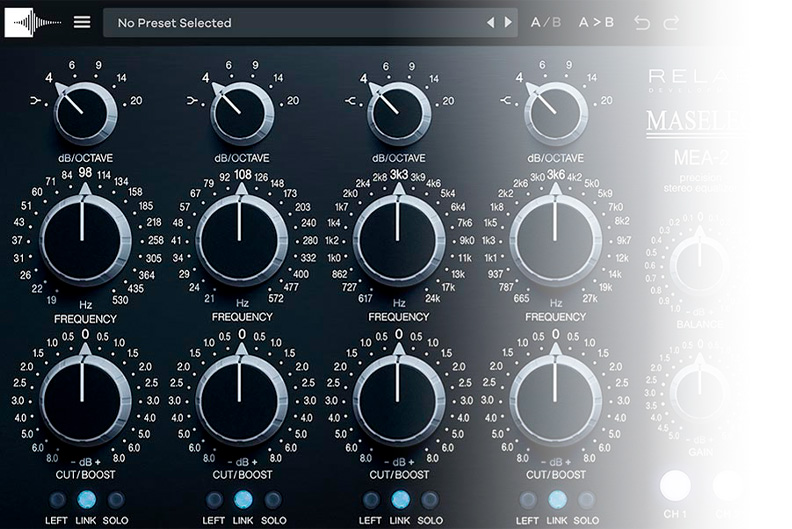Click CUT/BOOST knob of the 3k3 band
The image size is (792, 529).
(399, 401)
